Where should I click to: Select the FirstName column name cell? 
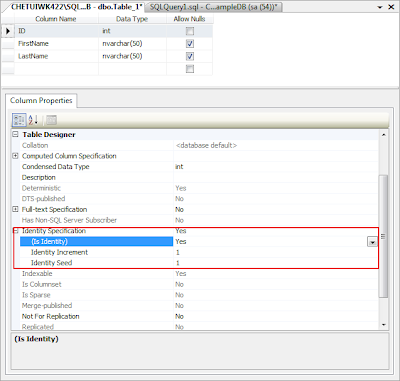point(56,44)
